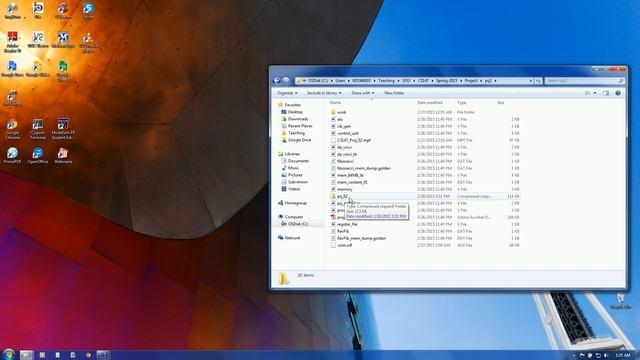Sort by the Type column header
The height and width of the screenshot is (360, 640).
(x=462, y=103)
